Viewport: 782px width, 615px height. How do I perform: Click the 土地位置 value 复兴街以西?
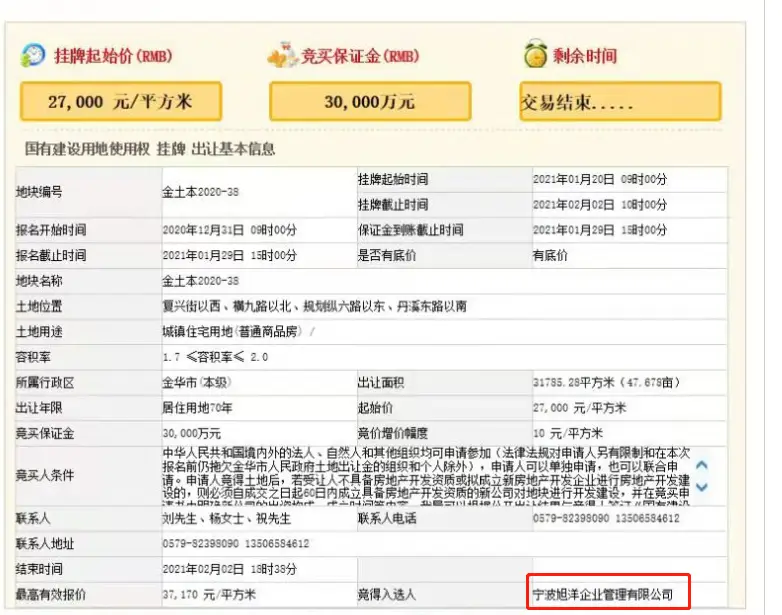(x=314, y=306)
